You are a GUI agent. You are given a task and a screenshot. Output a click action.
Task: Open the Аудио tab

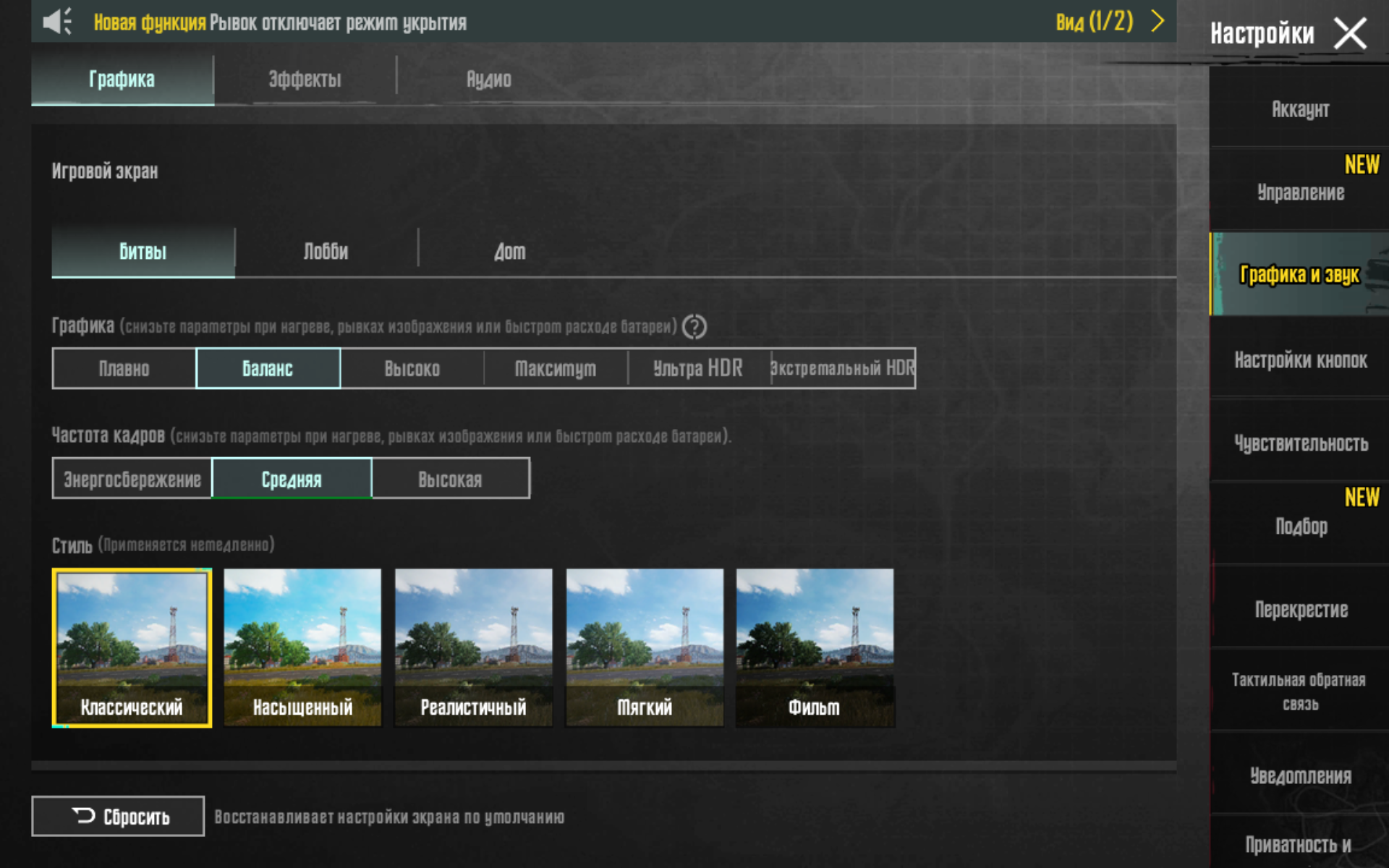(488, 79)
